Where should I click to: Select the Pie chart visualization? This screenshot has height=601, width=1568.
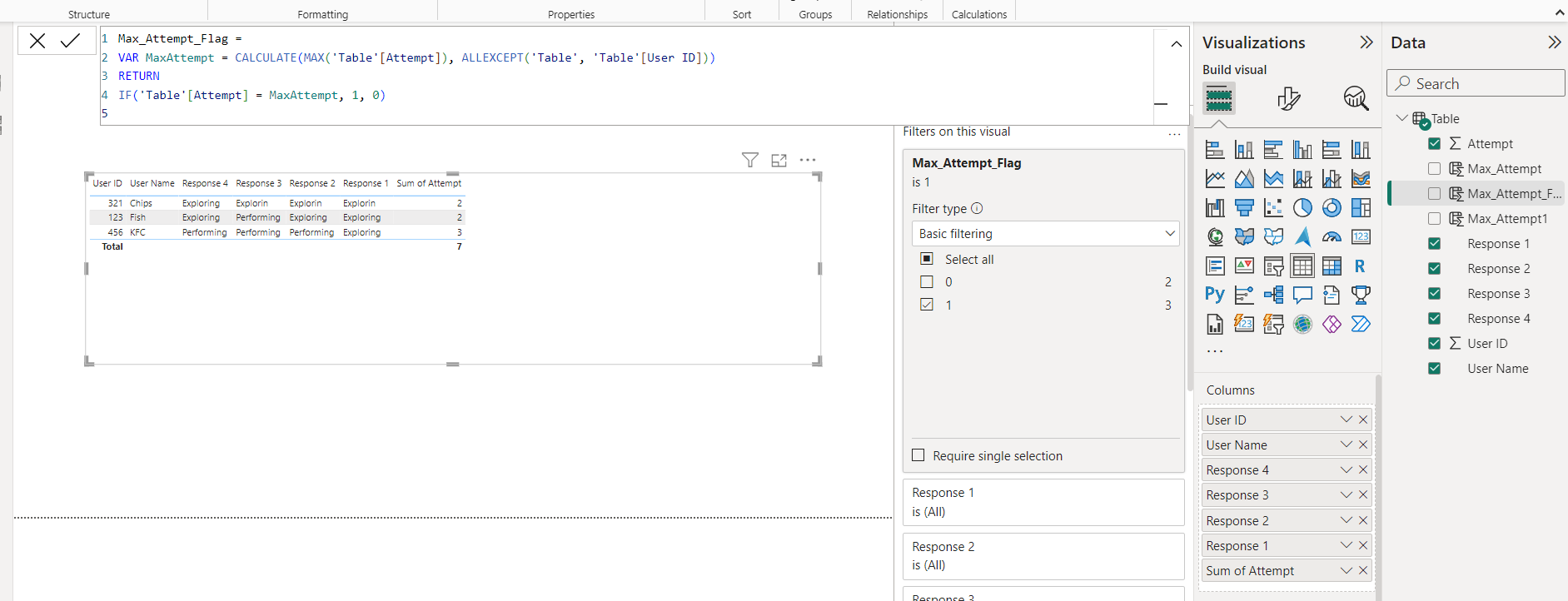(x=1302, y=207)
